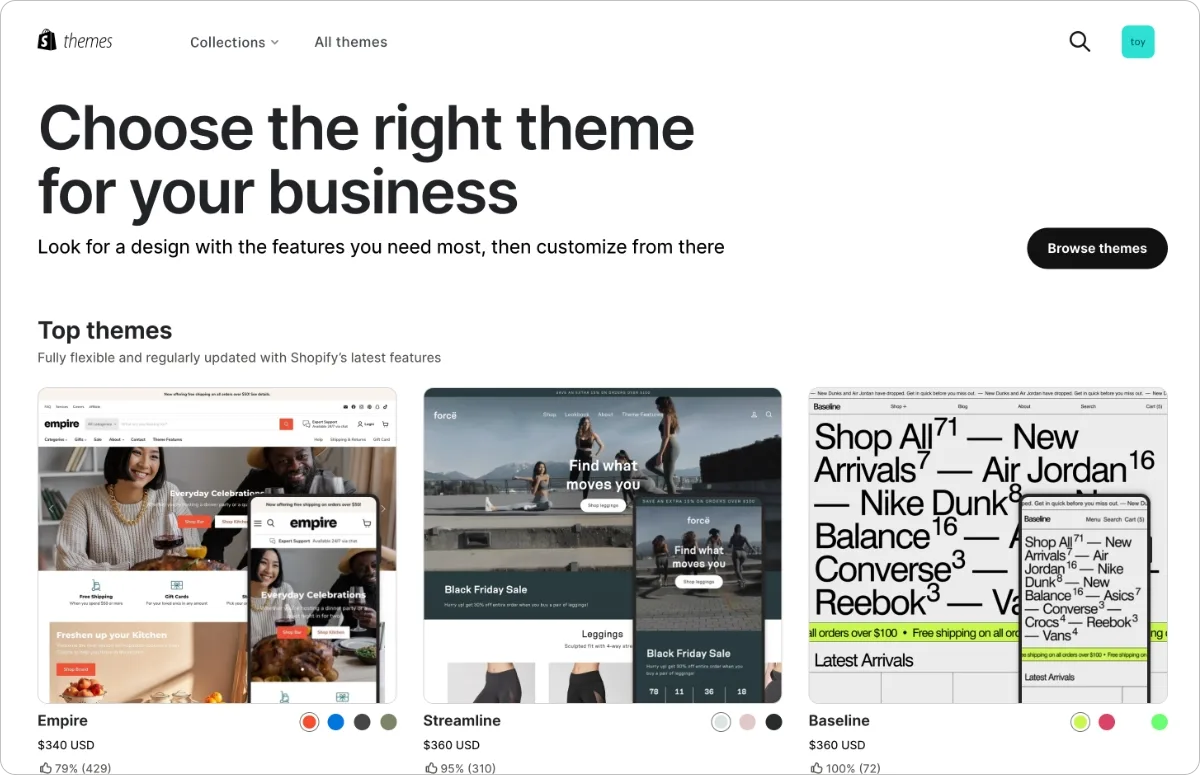The image size is (1200, 775).
Task: Select Empire's blue color swatch
Action: [x=336, y=722]
